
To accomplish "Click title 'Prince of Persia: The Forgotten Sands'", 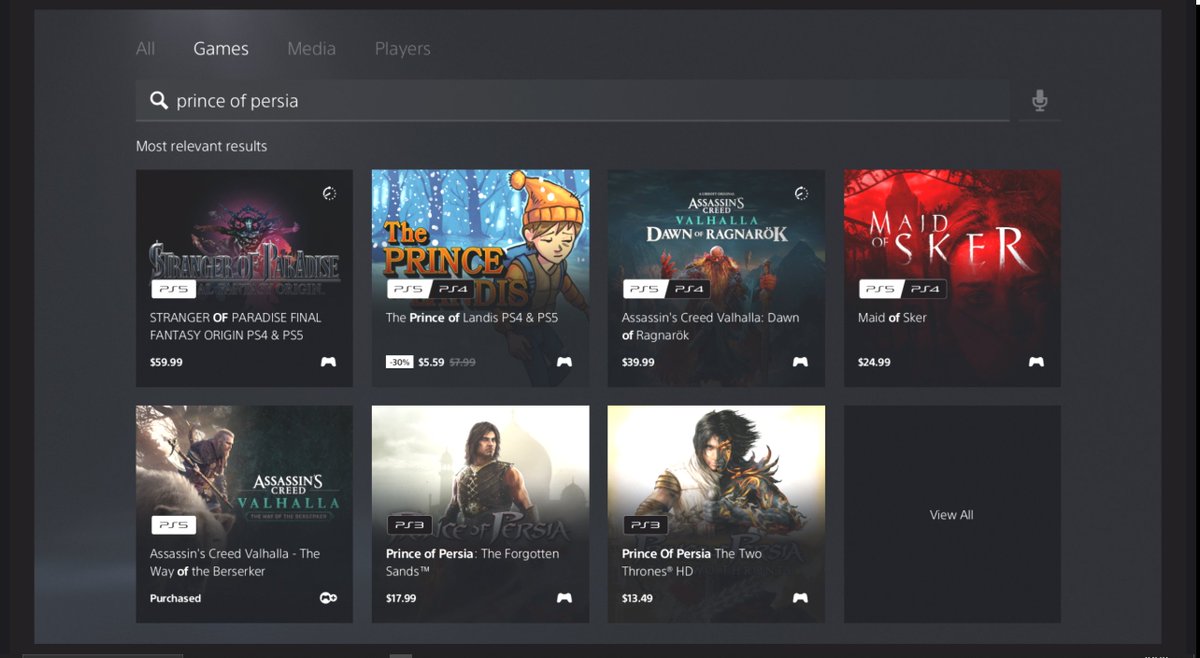I will click(x=472, y=562).
